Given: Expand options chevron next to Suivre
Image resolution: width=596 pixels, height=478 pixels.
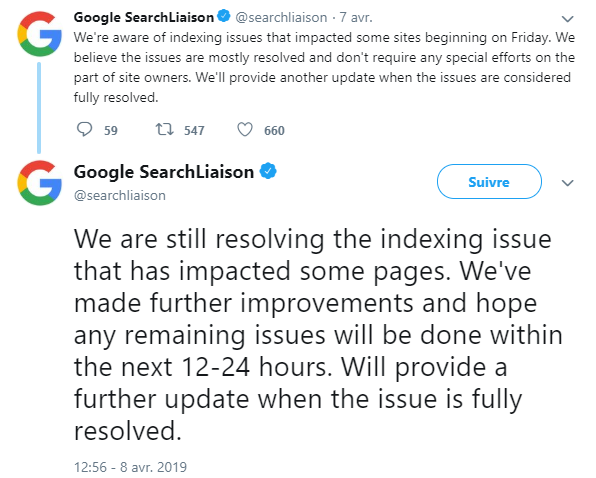Looking at the screenshot, I should [x=567, y=183].
